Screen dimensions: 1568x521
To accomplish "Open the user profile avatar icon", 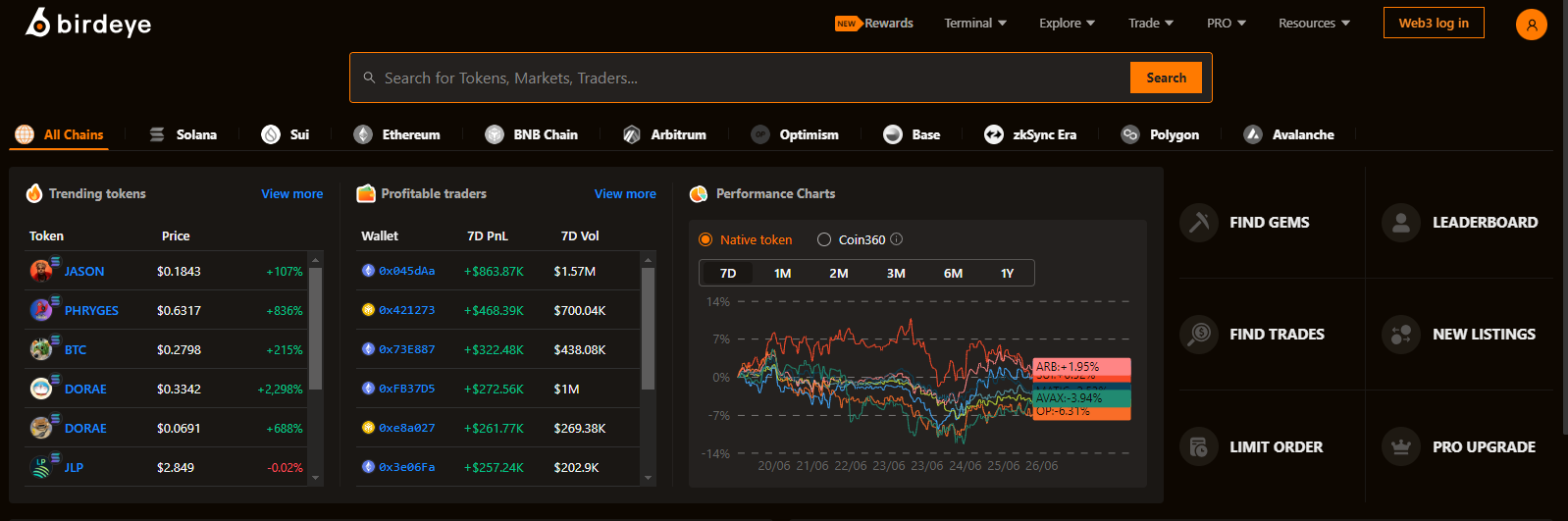I will (x=1531, y=25).
